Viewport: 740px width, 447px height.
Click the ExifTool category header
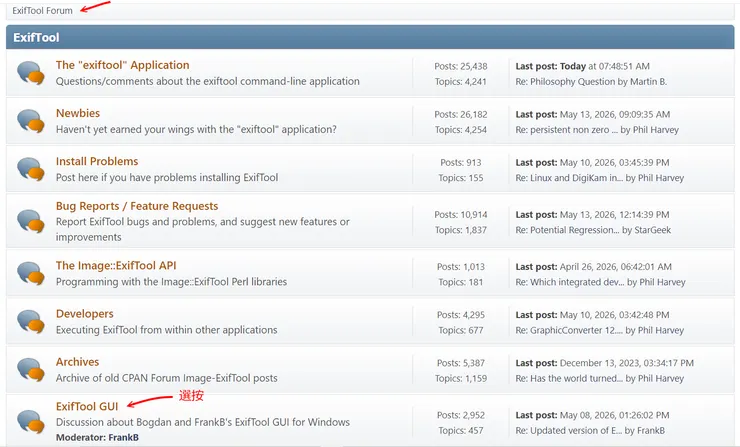point(370,37)
